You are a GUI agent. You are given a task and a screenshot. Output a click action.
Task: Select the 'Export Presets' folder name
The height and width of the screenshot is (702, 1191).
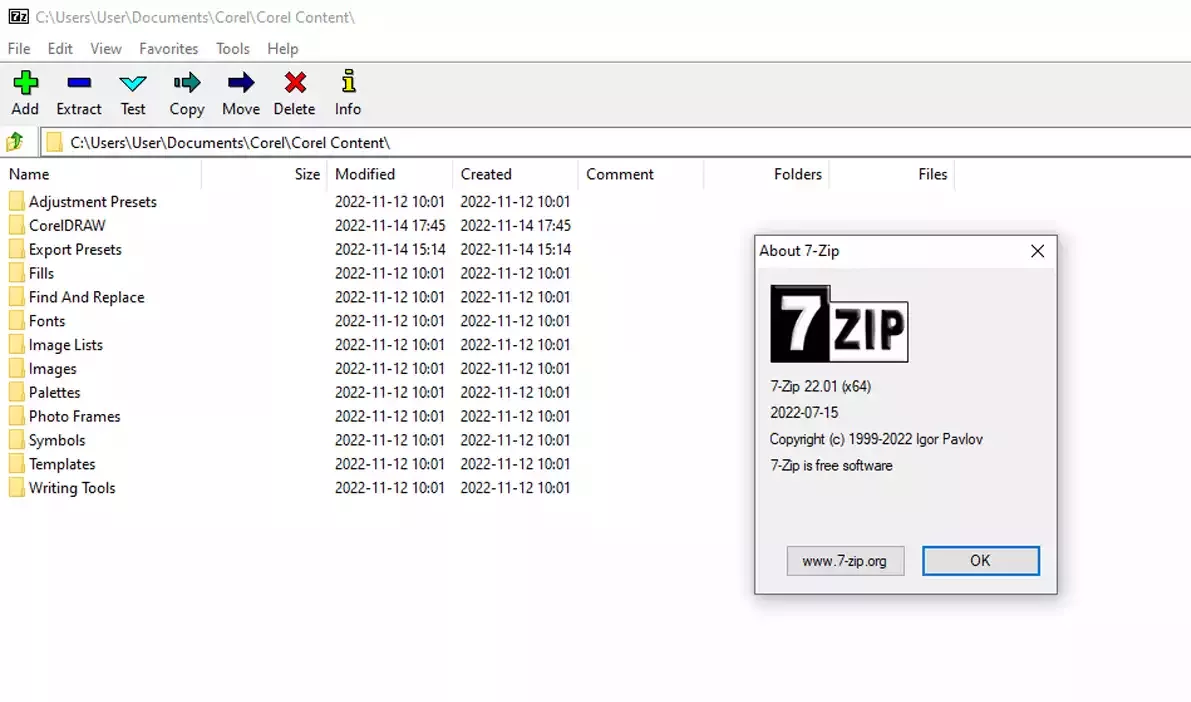(x=75, y=249)
